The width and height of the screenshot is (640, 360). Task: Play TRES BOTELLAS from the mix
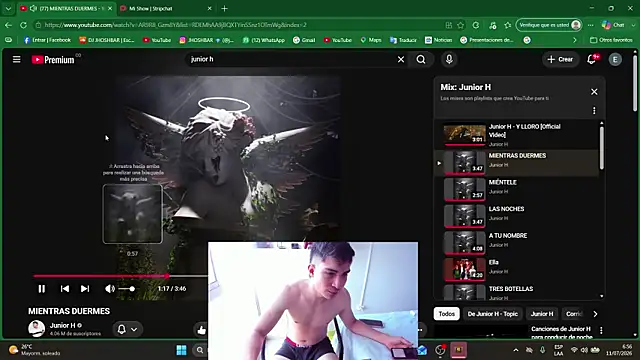518,292
